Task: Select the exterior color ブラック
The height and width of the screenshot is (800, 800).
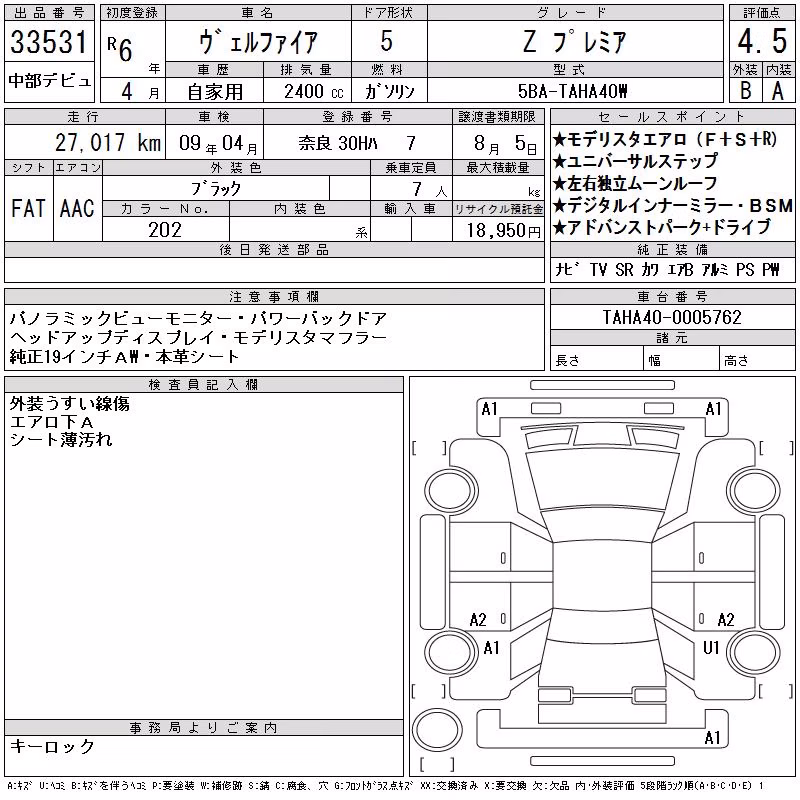Action: pos(216,189)
